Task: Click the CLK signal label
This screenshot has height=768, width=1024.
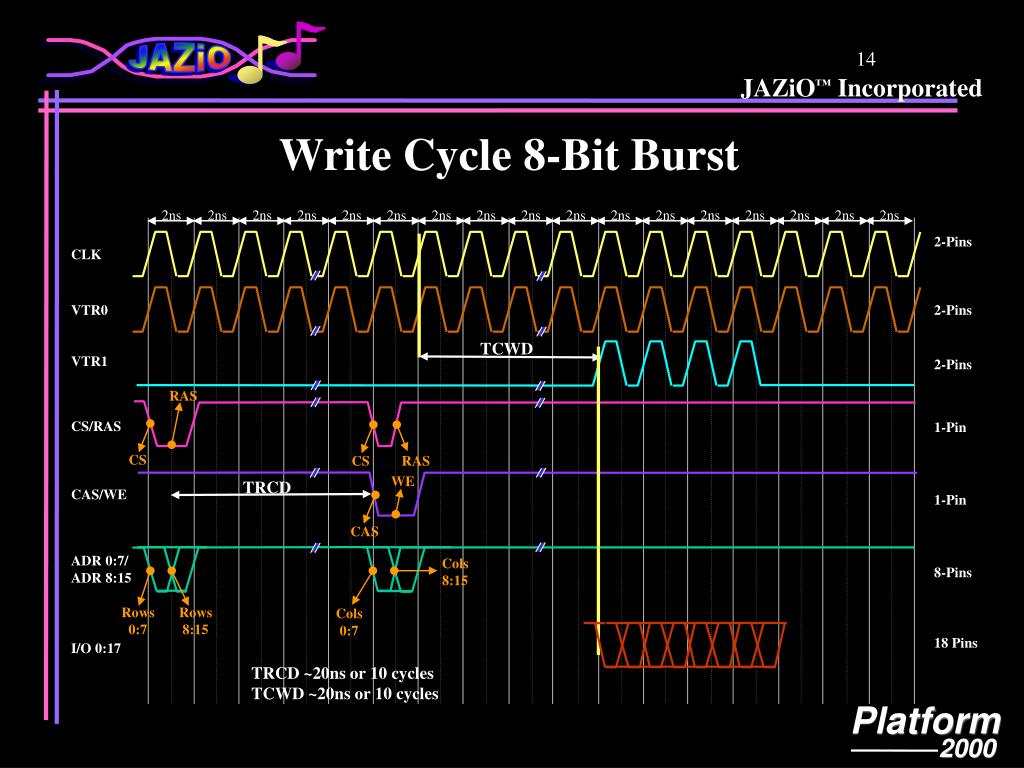Action: 86,255
